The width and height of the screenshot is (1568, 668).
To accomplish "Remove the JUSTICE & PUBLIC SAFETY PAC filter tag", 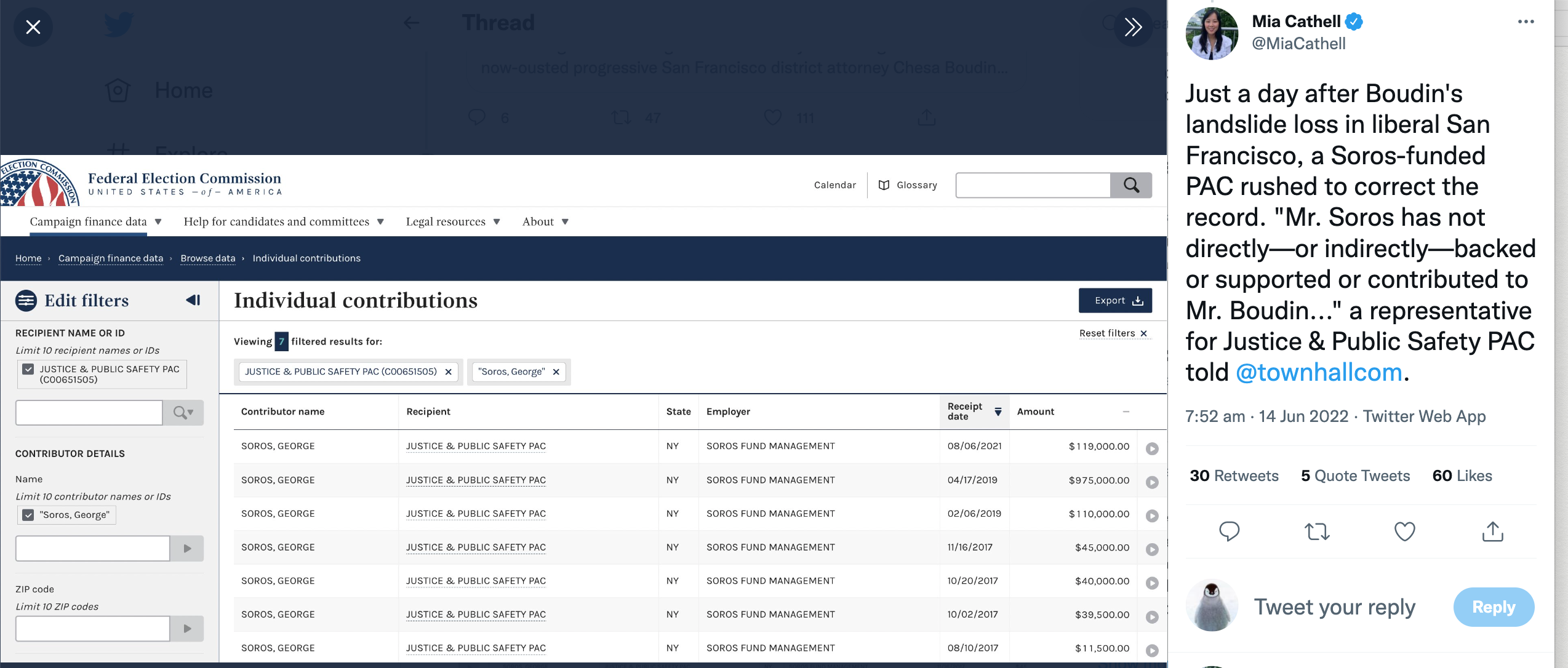I will pyautogui.click(x=448, y=372).
